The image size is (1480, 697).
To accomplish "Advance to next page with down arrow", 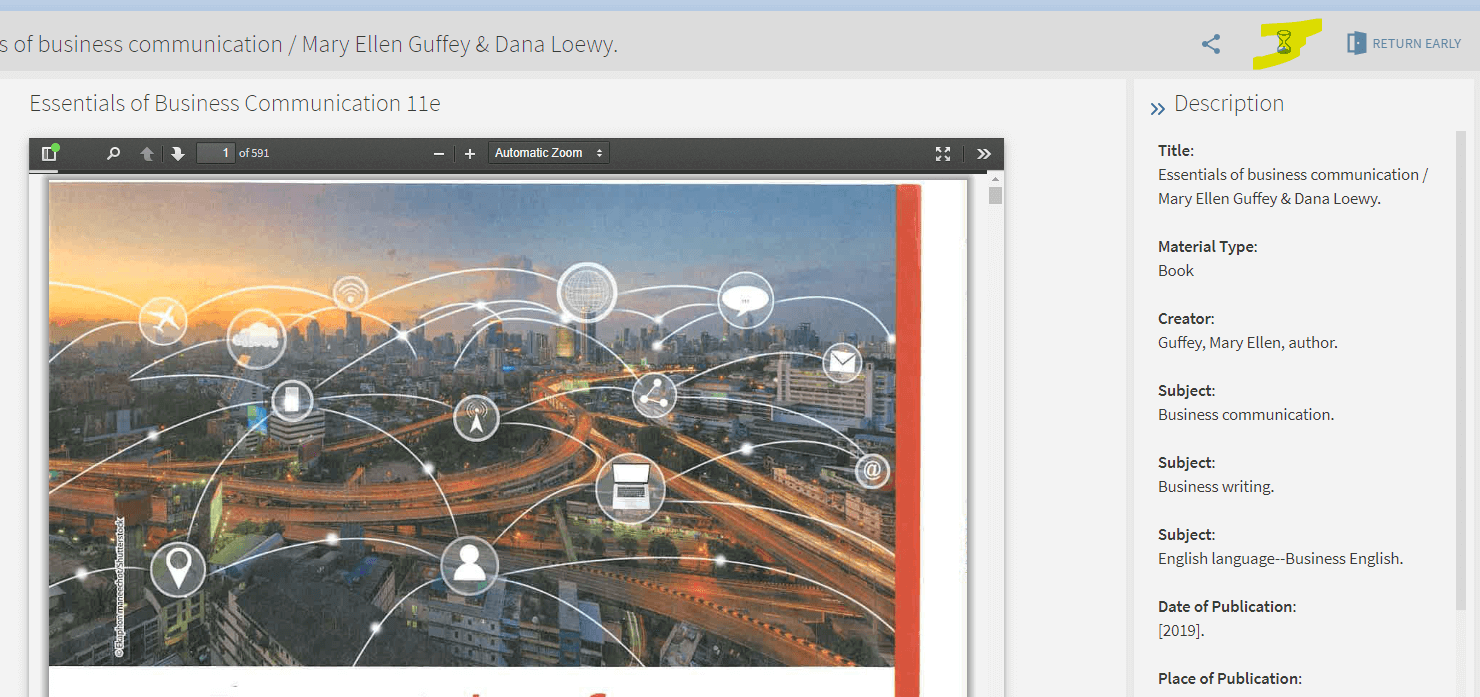I will pyautogui.click(x=178, y=153).
